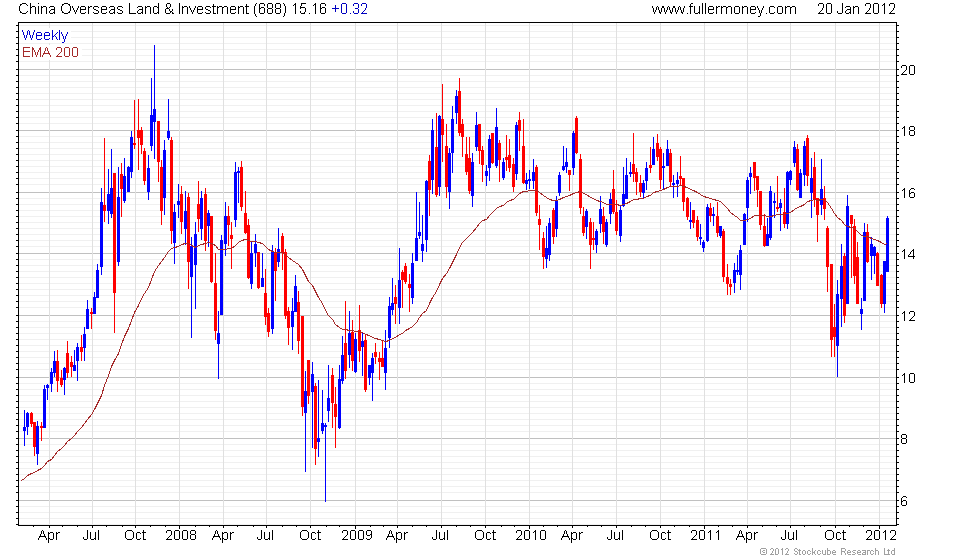Select the 2012 marker on the time axis
The width and height of the screenshot is (980, 560).
coord(881,536)
